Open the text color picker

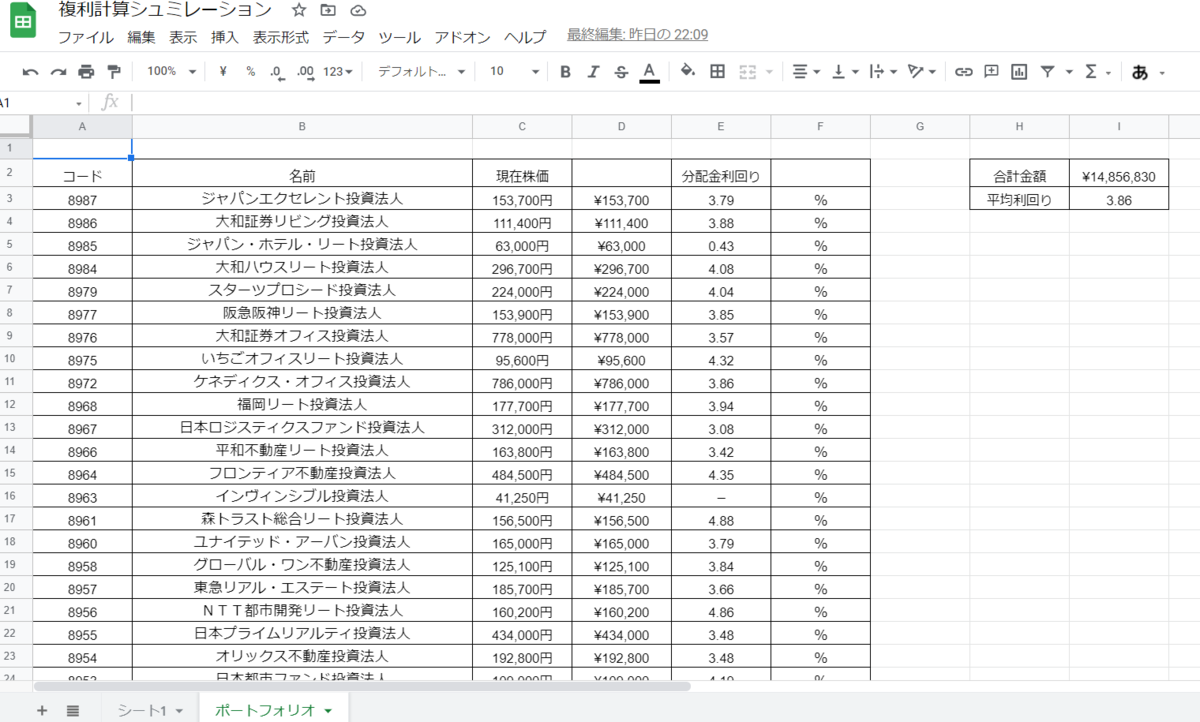(648, 72)
